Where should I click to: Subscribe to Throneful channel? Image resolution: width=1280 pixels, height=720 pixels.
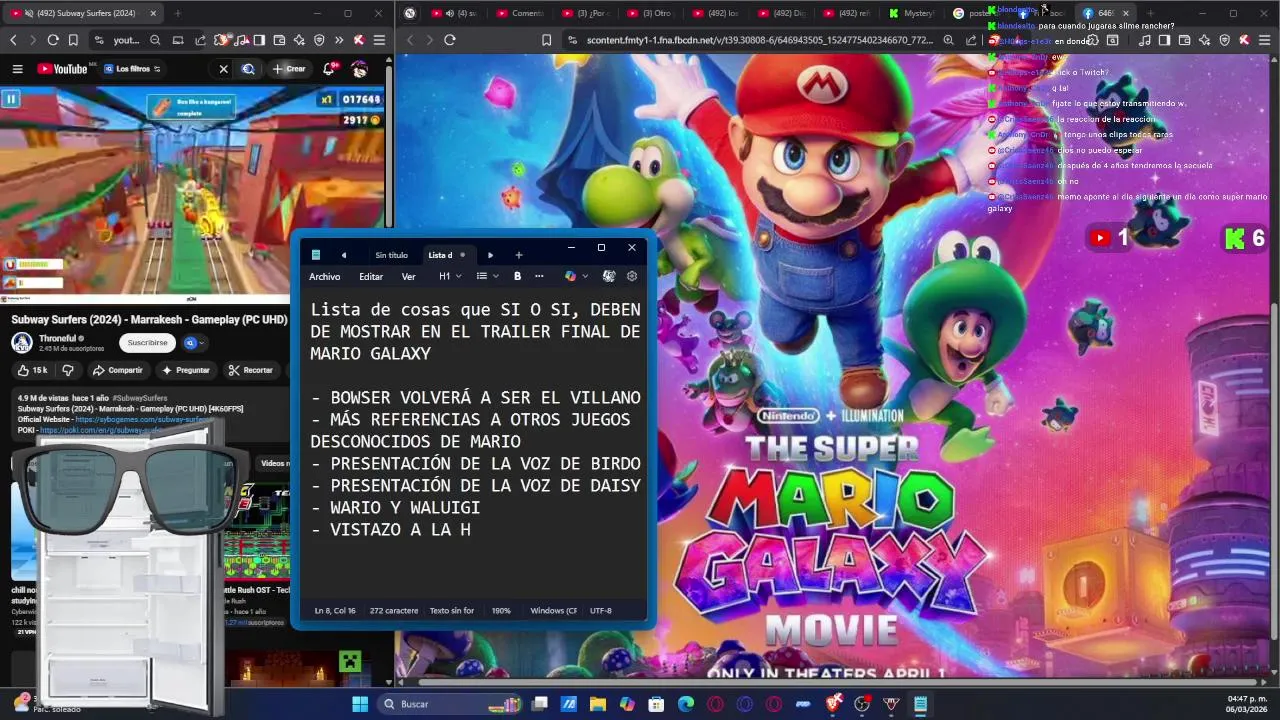tap(147, 342)
